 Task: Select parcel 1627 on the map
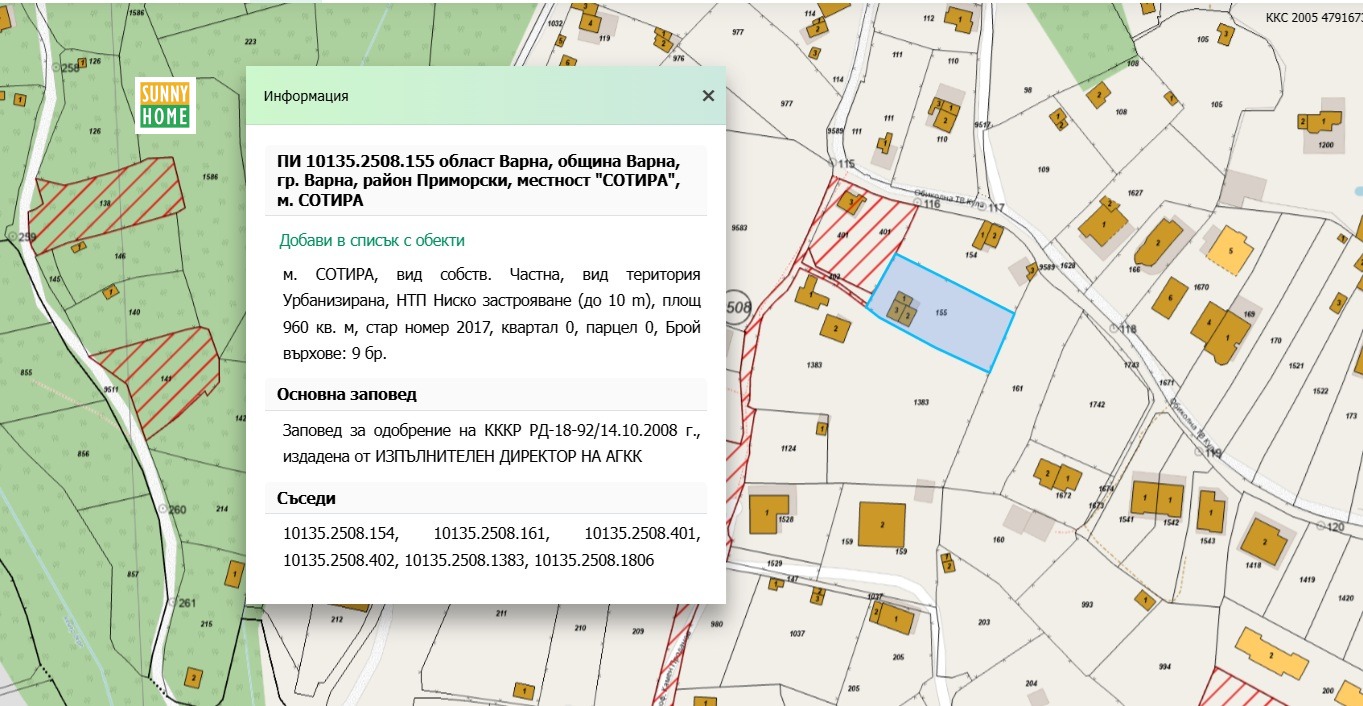(1135, 192)
